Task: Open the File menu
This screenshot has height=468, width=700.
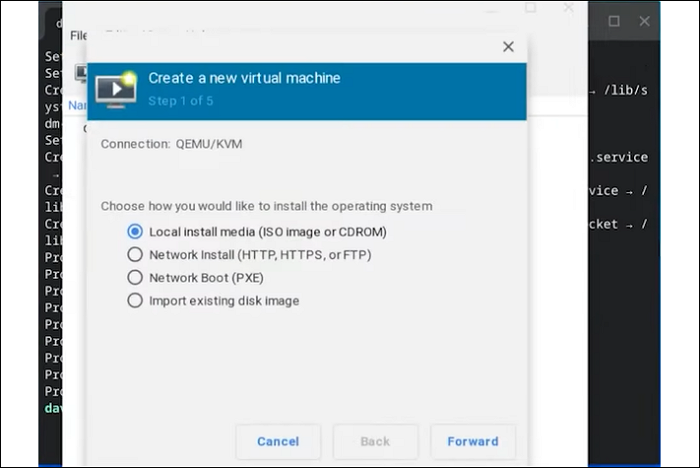Action: (78, 35)
